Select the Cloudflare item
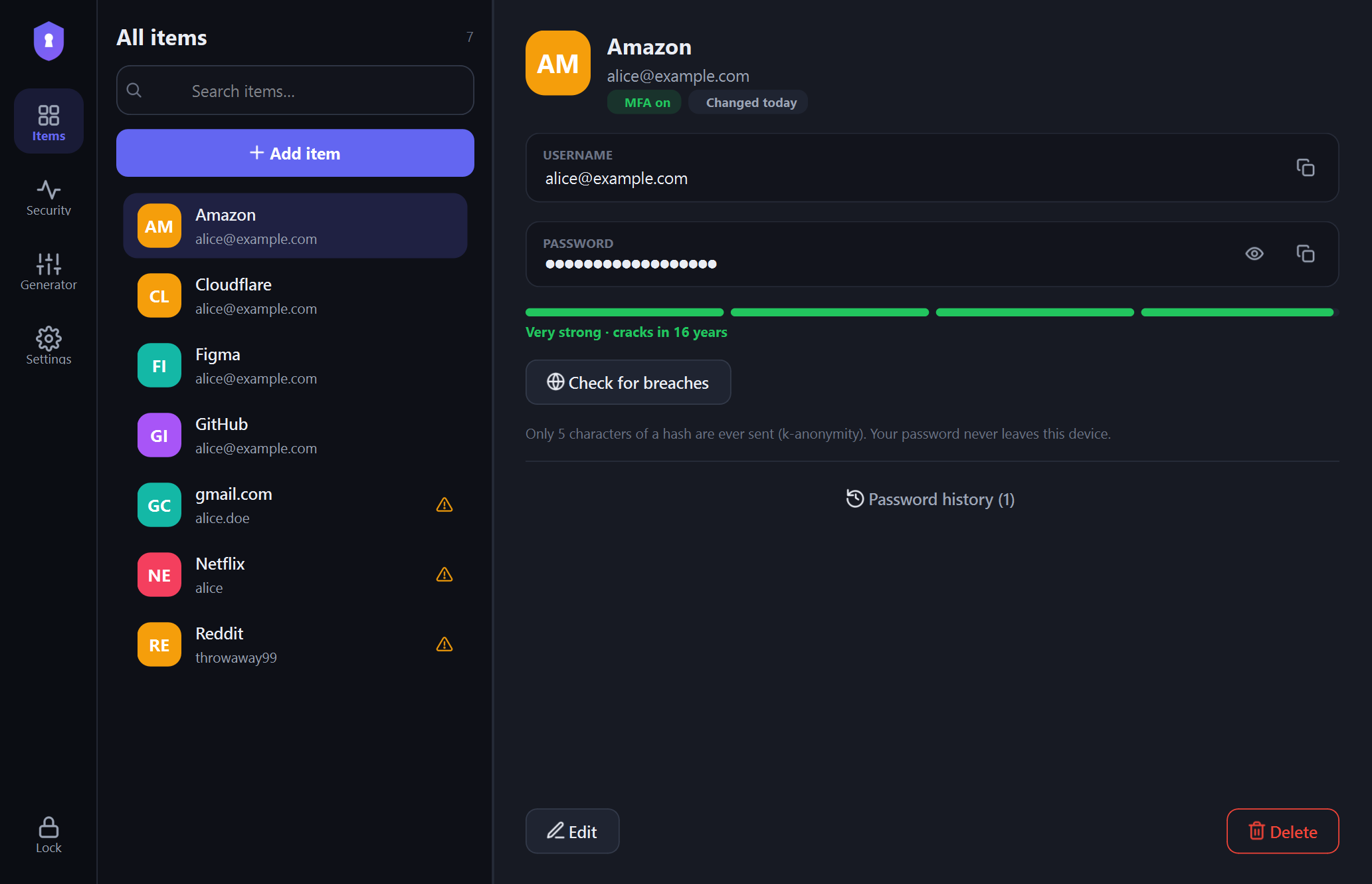The image size is (1372, 884). (x=295, y=296)
